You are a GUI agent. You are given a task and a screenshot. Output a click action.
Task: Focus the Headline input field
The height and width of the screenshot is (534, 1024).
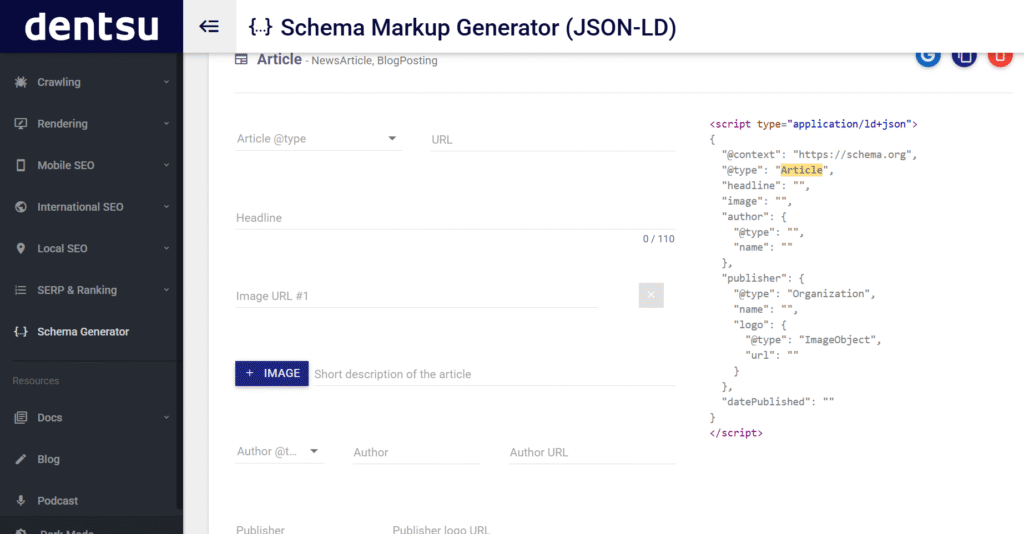coord(455,218)
